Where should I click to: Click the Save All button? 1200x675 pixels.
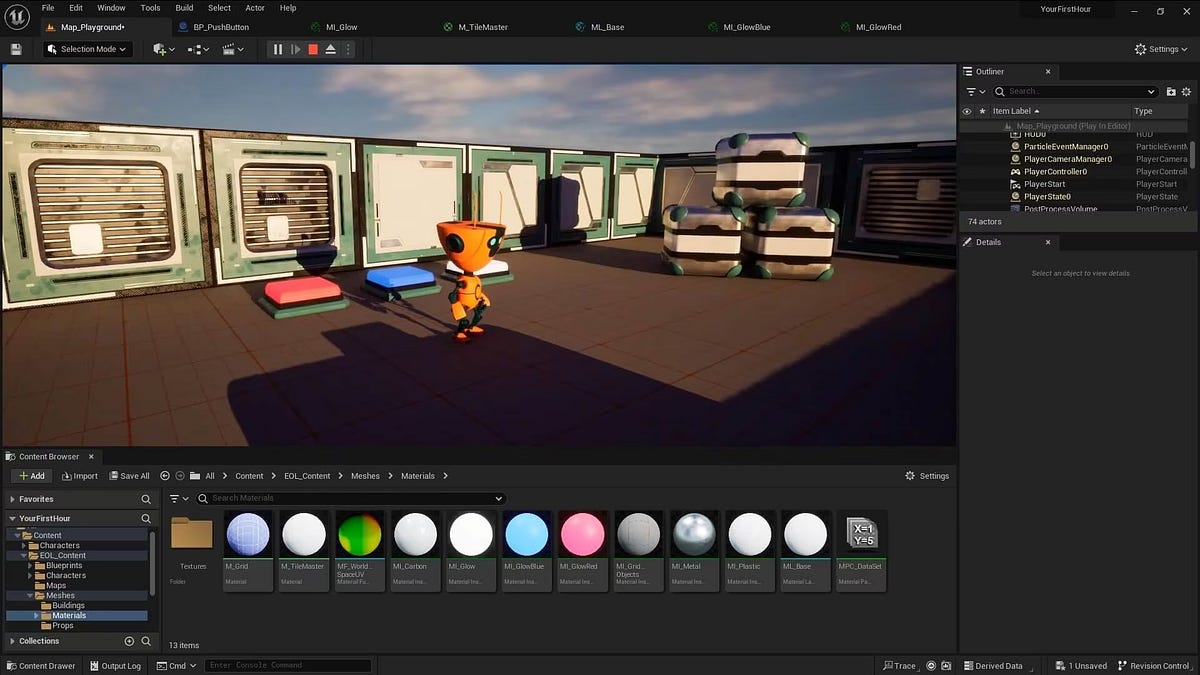[x=129, y=476]
